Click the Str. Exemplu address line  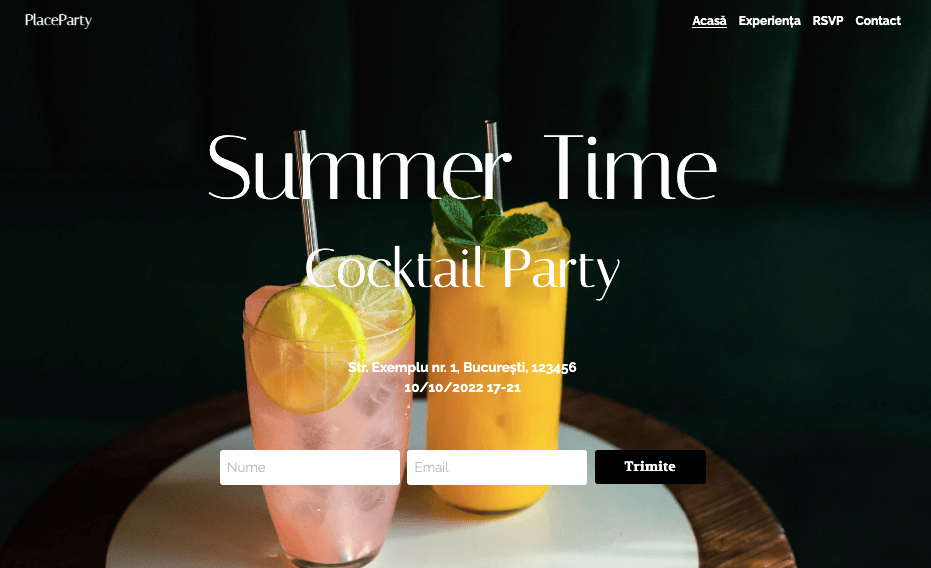click(x=462, y=367)
